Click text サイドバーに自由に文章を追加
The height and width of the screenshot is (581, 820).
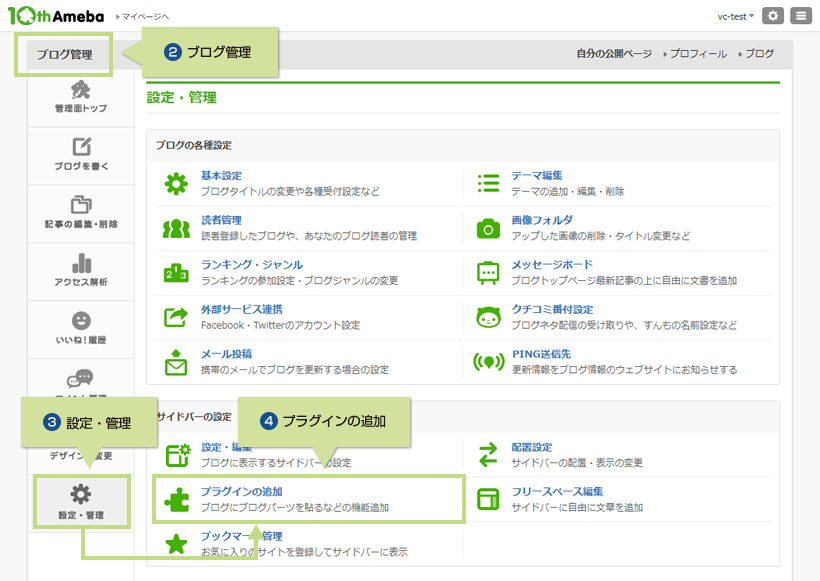(x=577, y=507)
